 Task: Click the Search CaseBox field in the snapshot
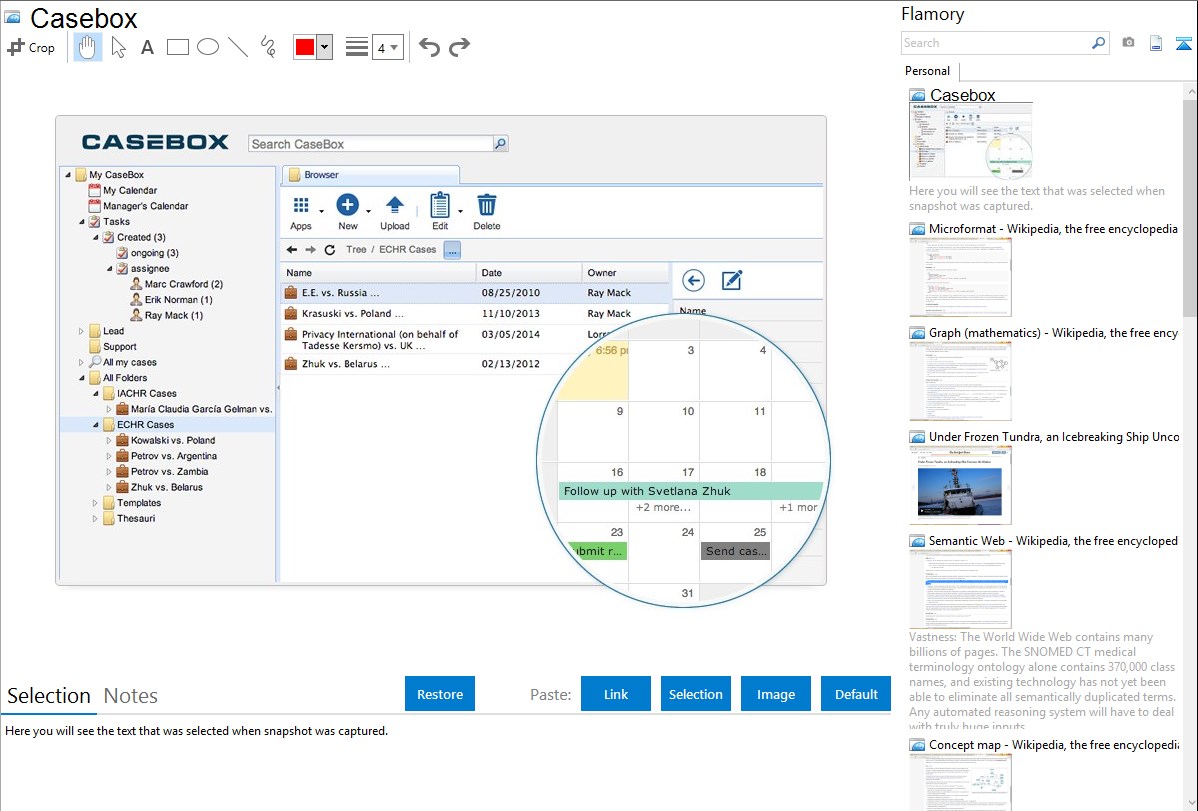coord(371,144)
